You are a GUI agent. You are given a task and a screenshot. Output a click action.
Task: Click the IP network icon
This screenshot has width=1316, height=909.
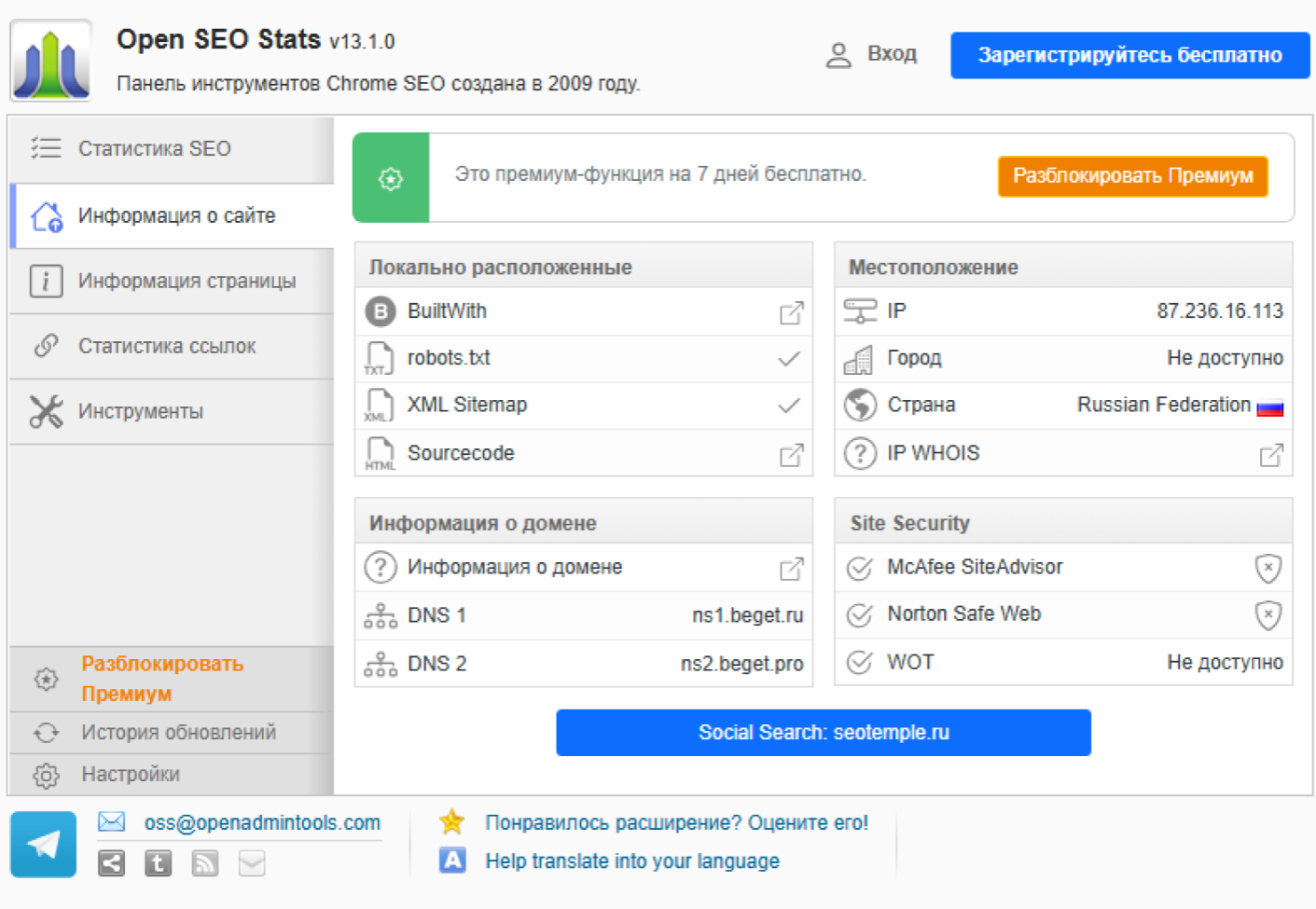[x=860, y=311]
